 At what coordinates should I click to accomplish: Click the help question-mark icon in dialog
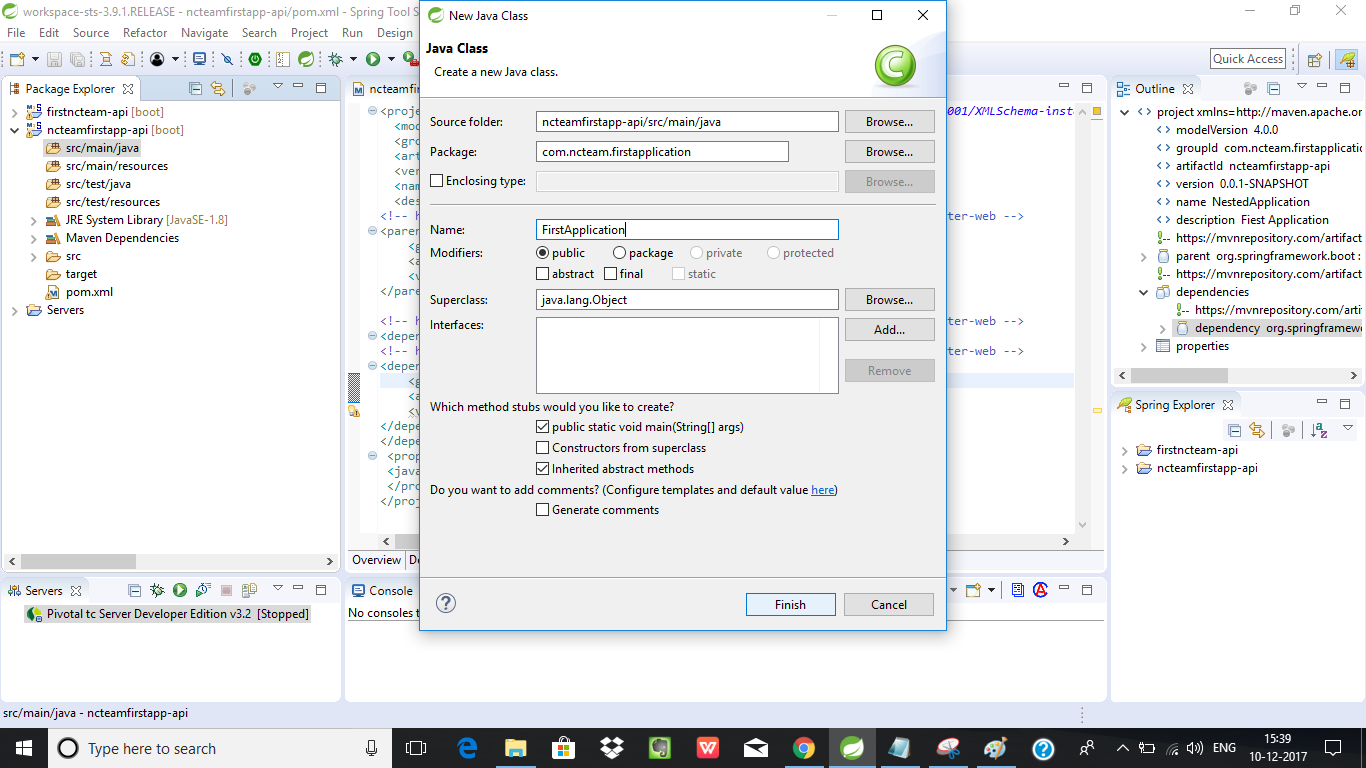pyautogui.click(x=446, y=604)
